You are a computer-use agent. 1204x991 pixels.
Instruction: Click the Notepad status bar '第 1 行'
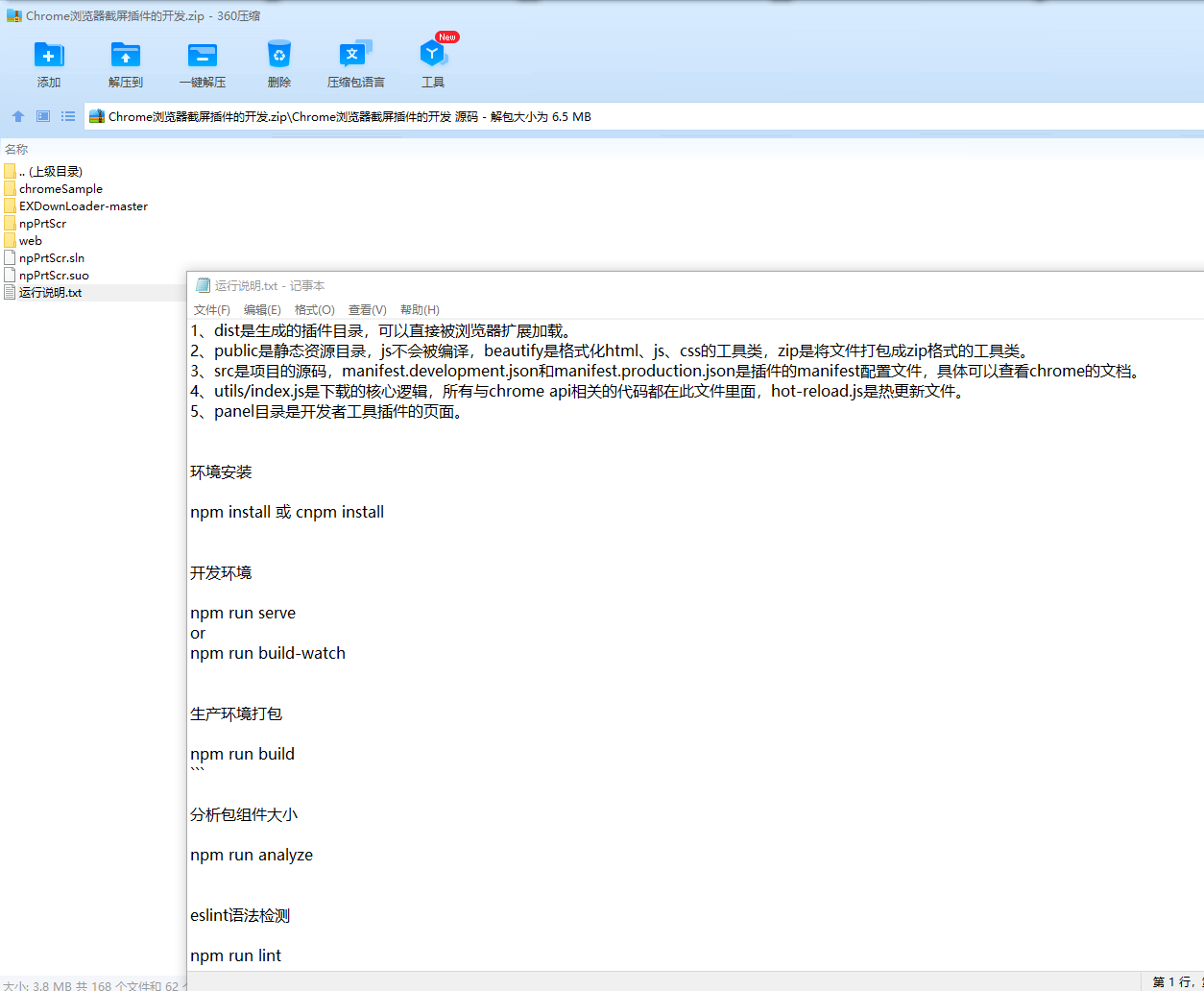click(x=1173, y=981)
